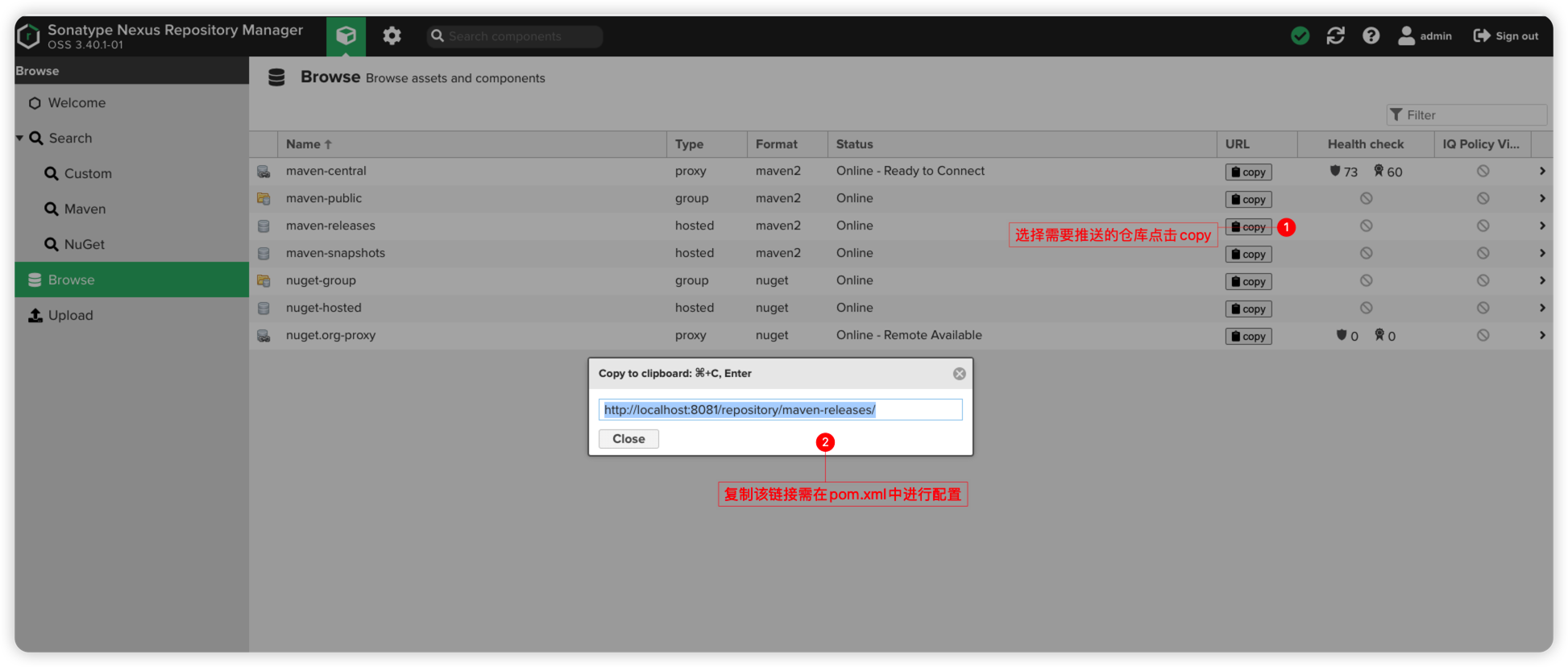
Task: Click maven-central health shield icon showing 73
Action: 1335,171
